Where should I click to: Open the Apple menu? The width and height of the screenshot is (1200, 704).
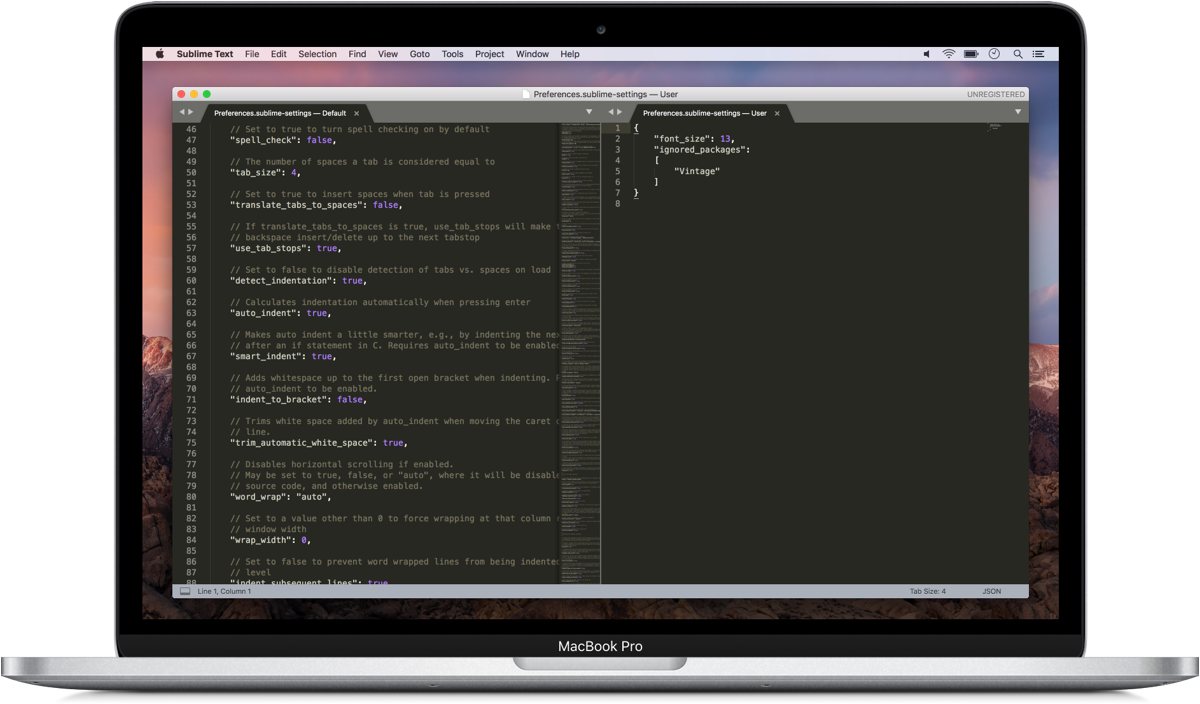159,54
